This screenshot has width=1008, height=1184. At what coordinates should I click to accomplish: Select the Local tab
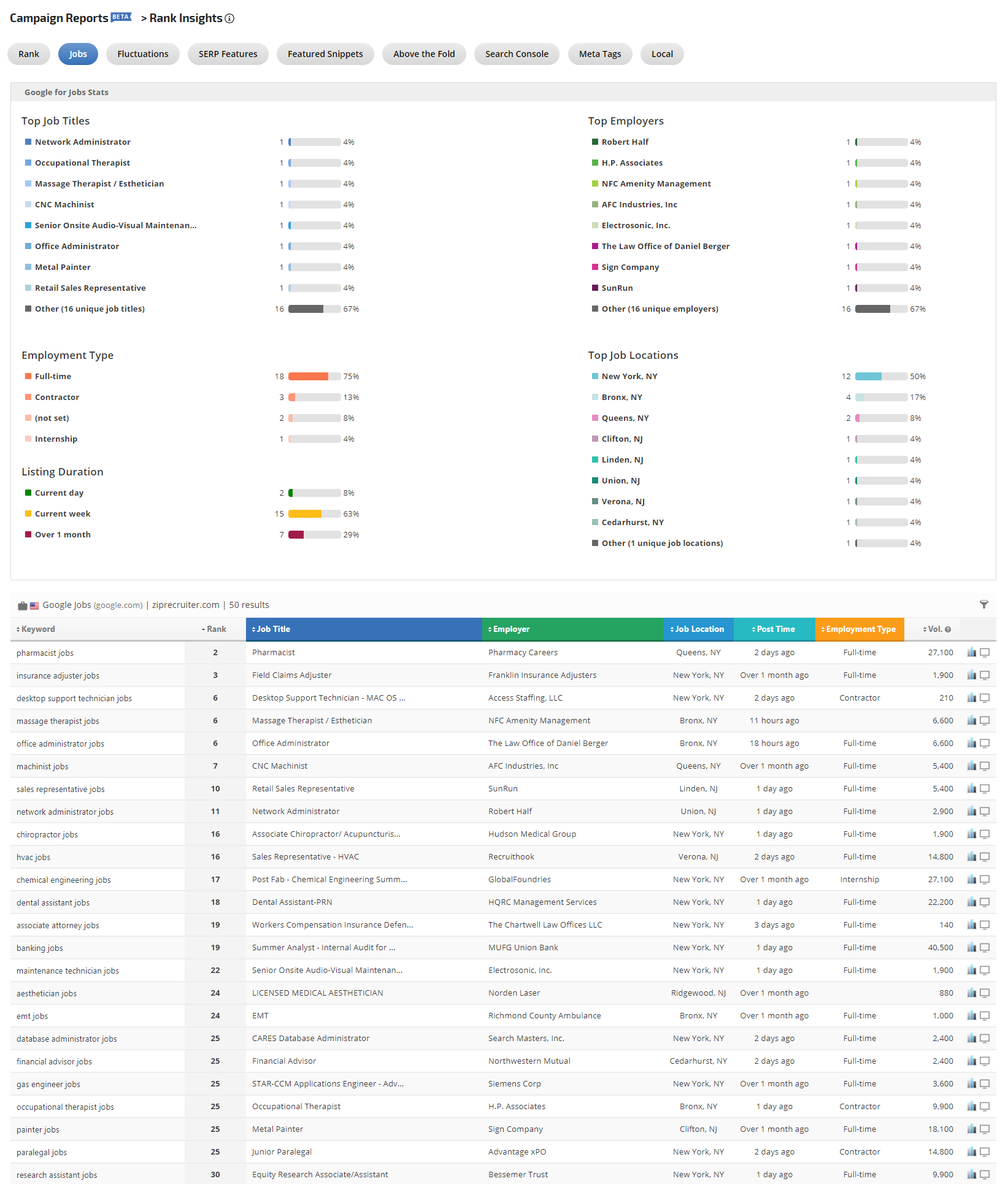point(662,54)
